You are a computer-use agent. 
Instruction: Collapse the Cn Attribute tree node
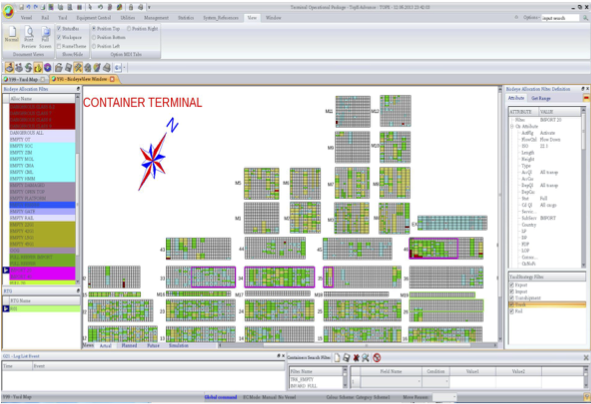click(512, 126)
